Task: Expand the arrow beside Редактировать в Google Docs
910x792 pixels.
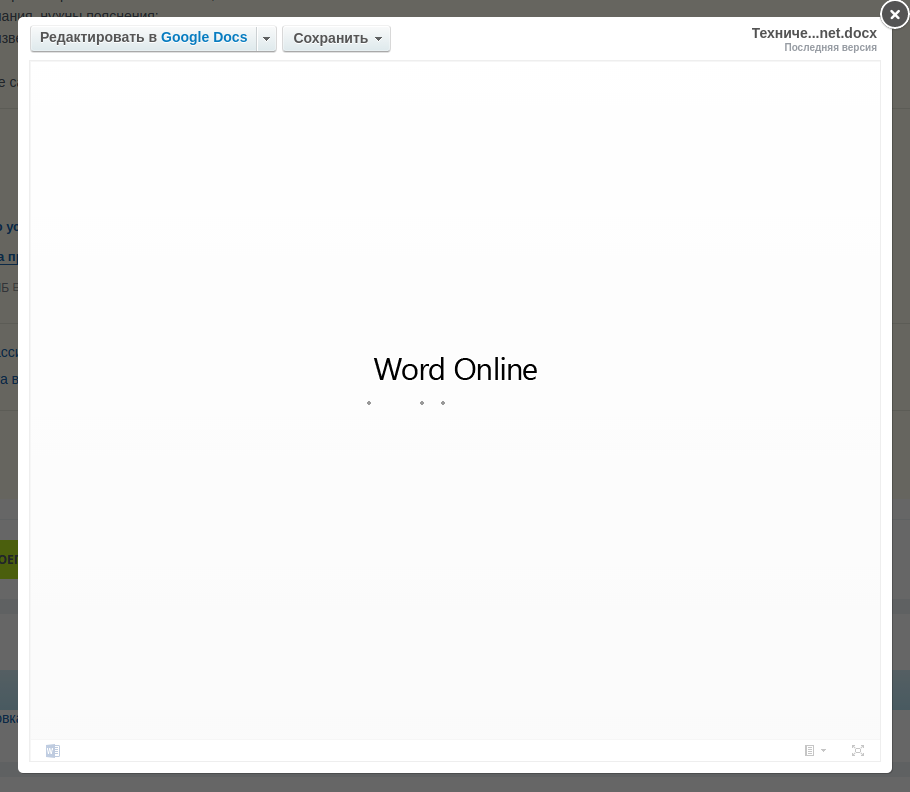Action: tap(266, 39)
